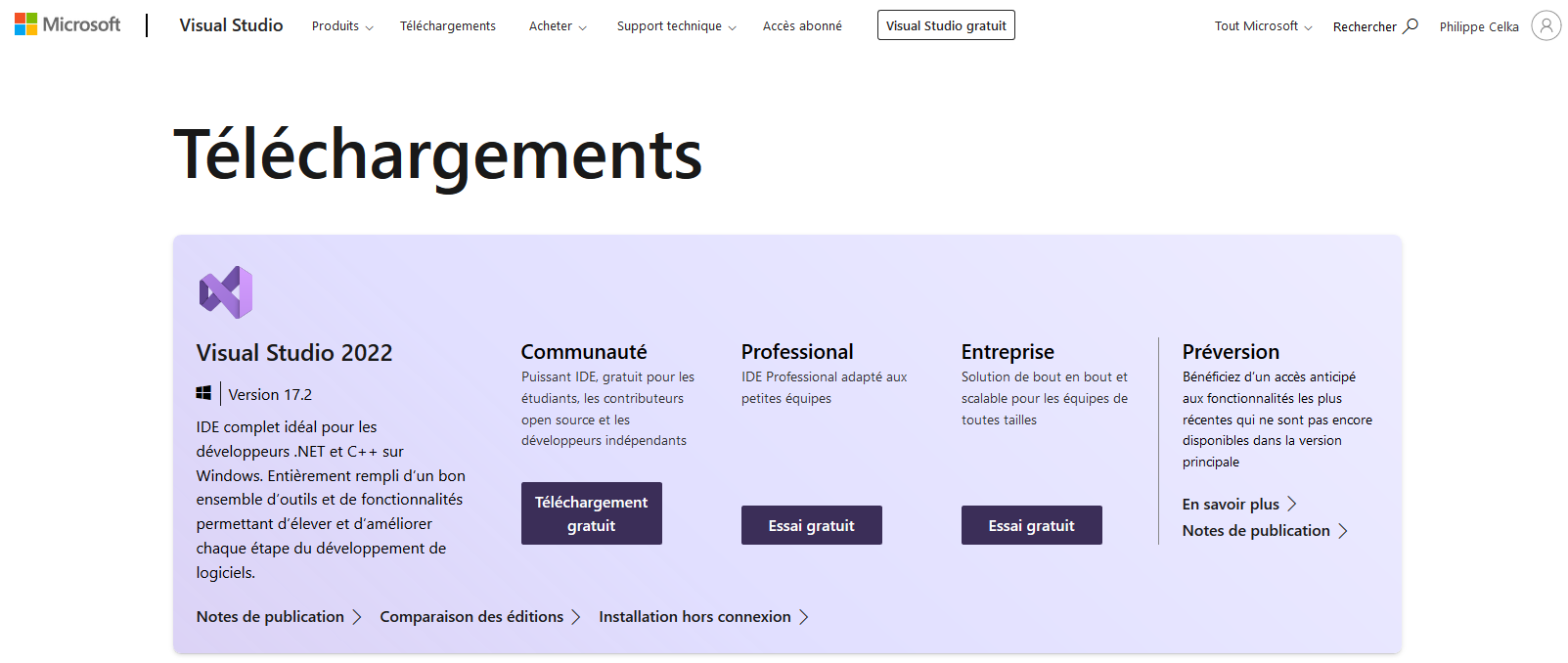Click the Microsoft logo

(67, 24)
